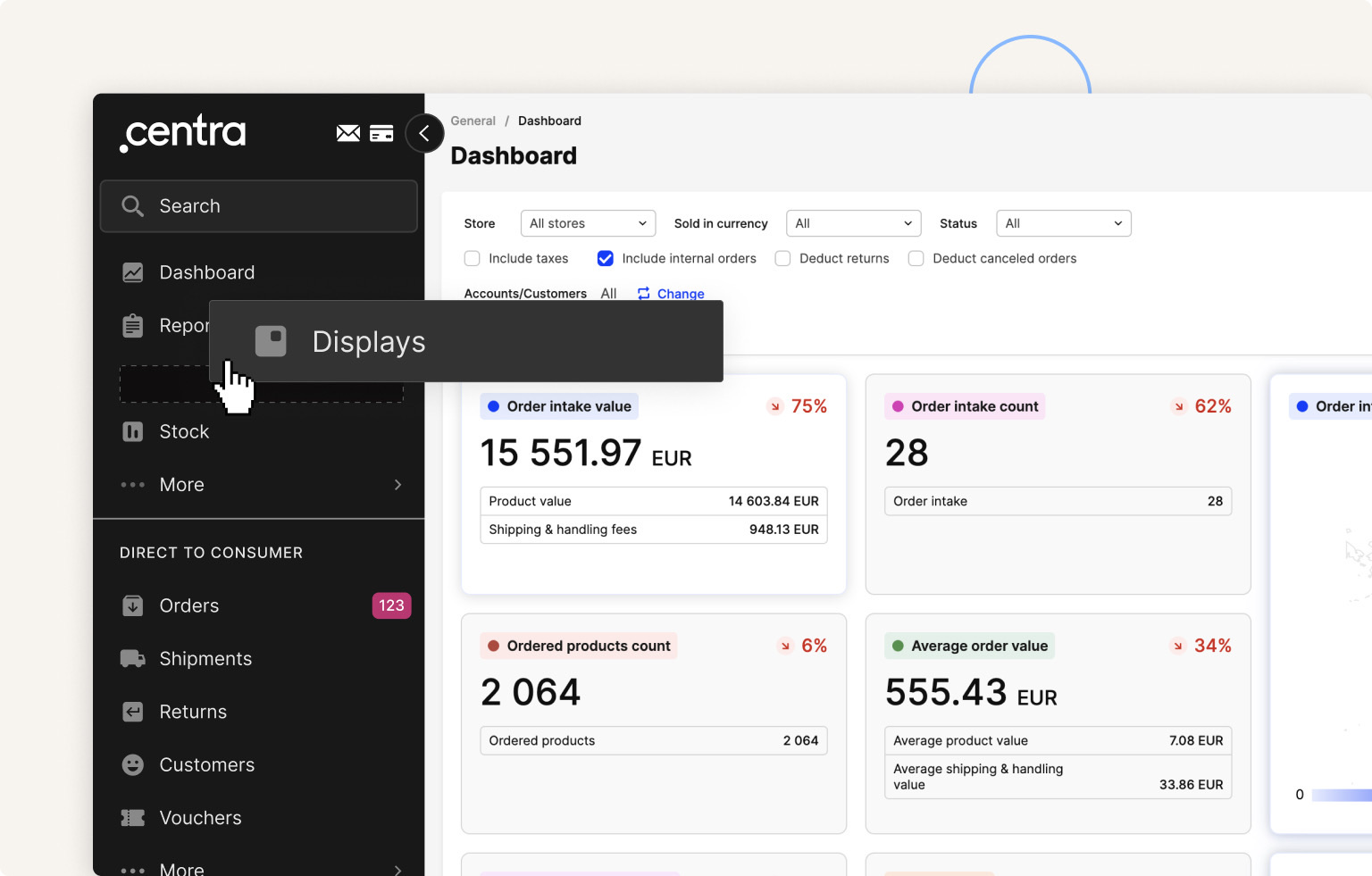Click into the sidebar Search field

pos(259,206)
